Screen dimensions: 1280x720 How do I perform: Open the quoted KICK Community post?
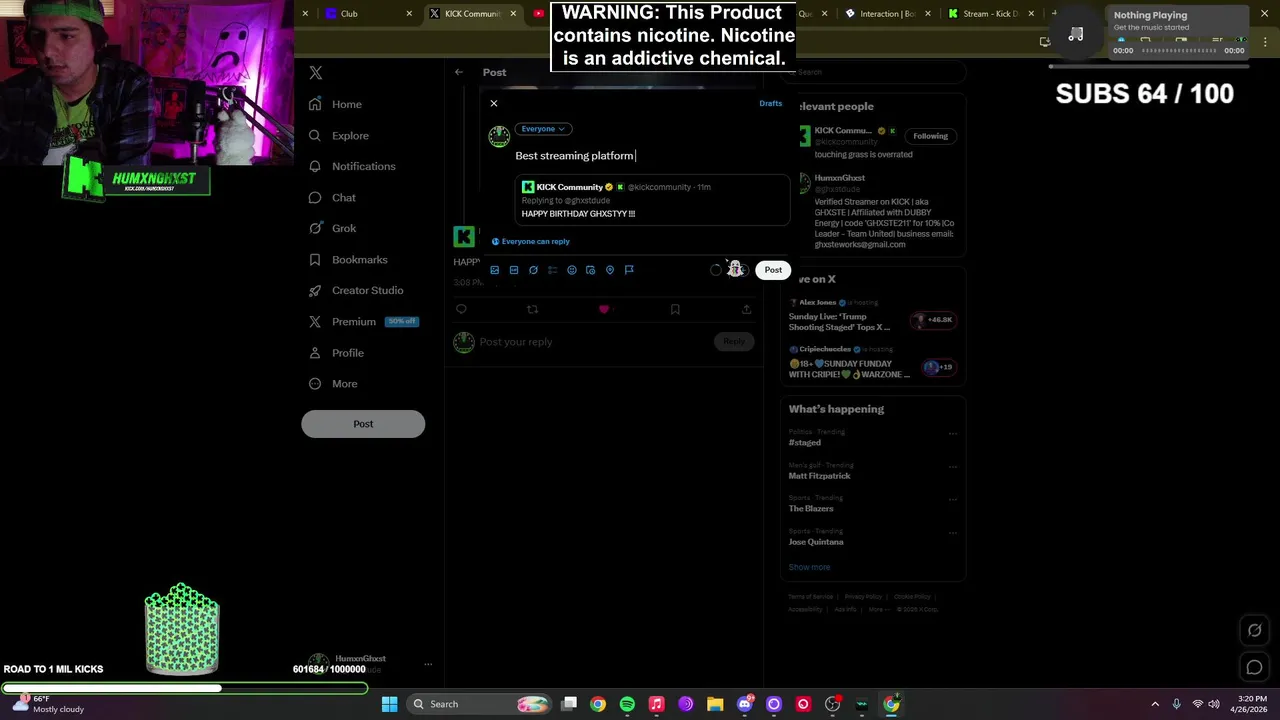tap(652, 200)
